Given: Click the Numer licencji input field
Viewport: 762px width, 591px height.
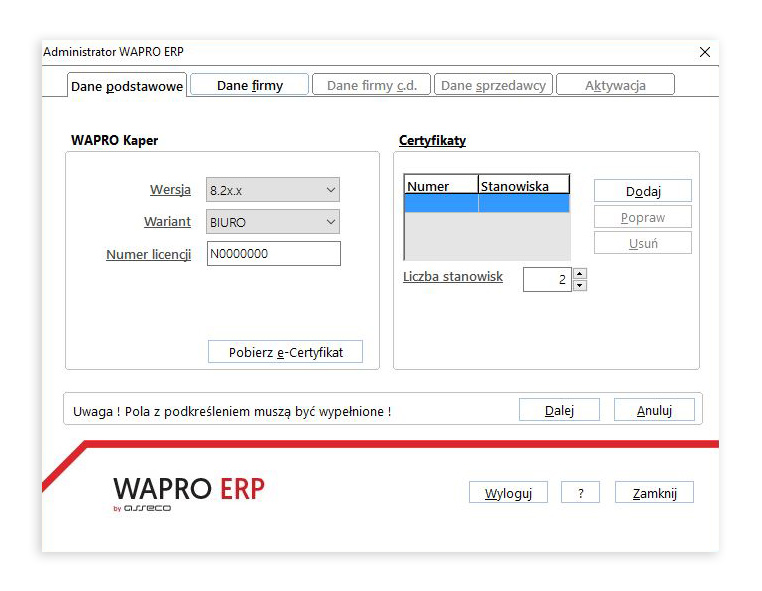Looking at the screenshot, I should pos(274,253).
